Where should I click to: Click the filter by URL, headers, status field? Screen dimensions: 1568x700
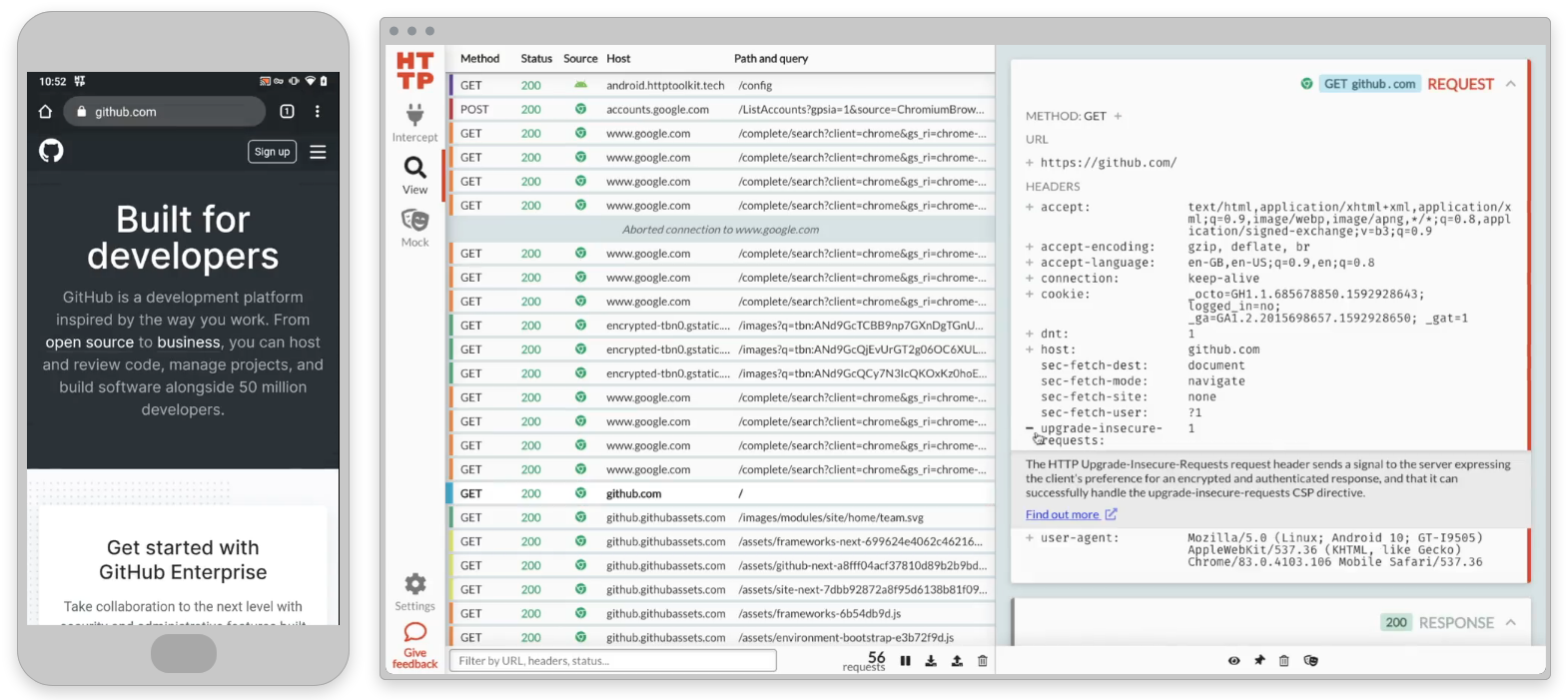pyautogui.click(x=613, y=660)
